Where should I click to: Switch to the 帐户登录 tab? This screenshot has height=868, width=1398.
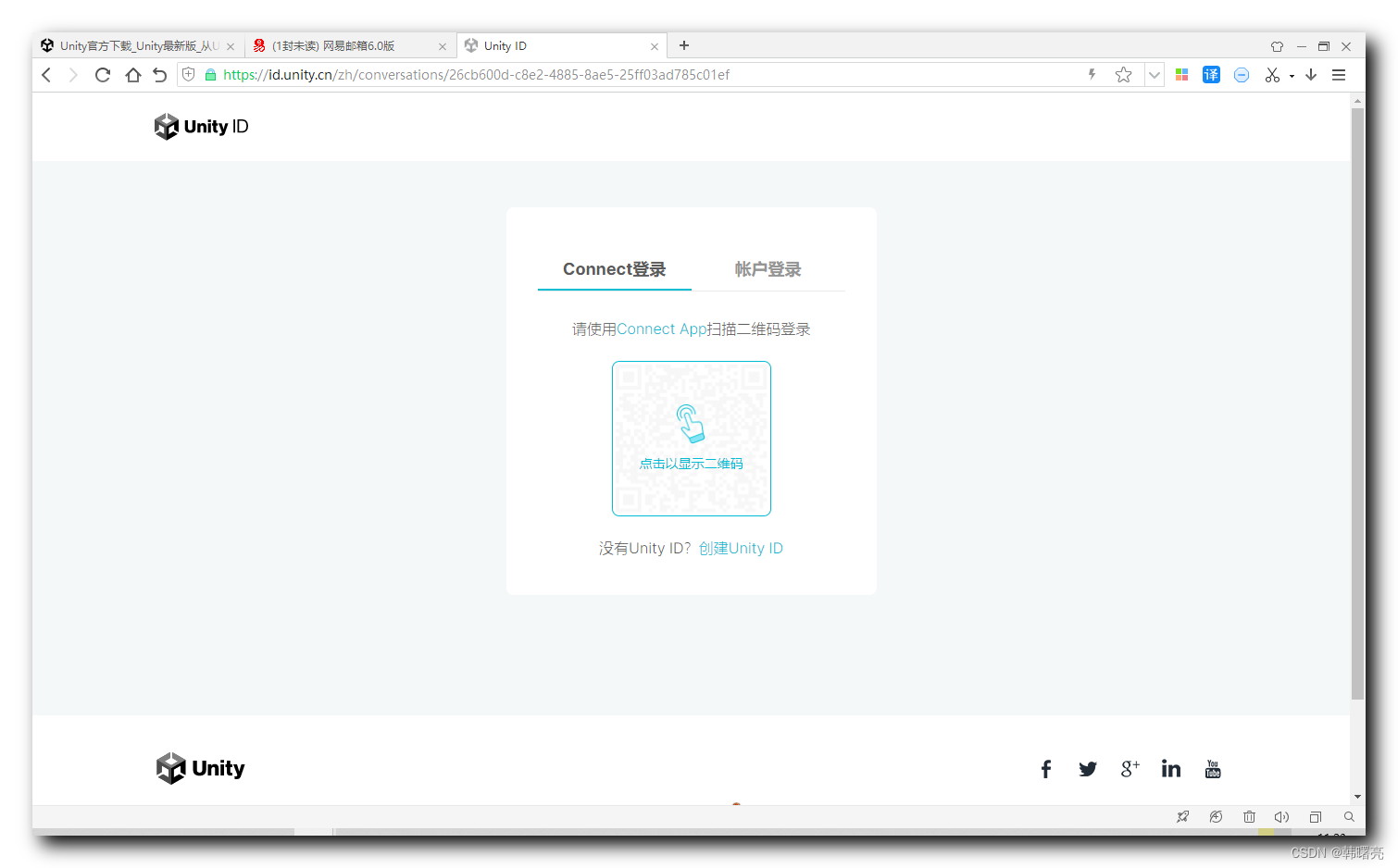tap(768, 269)
